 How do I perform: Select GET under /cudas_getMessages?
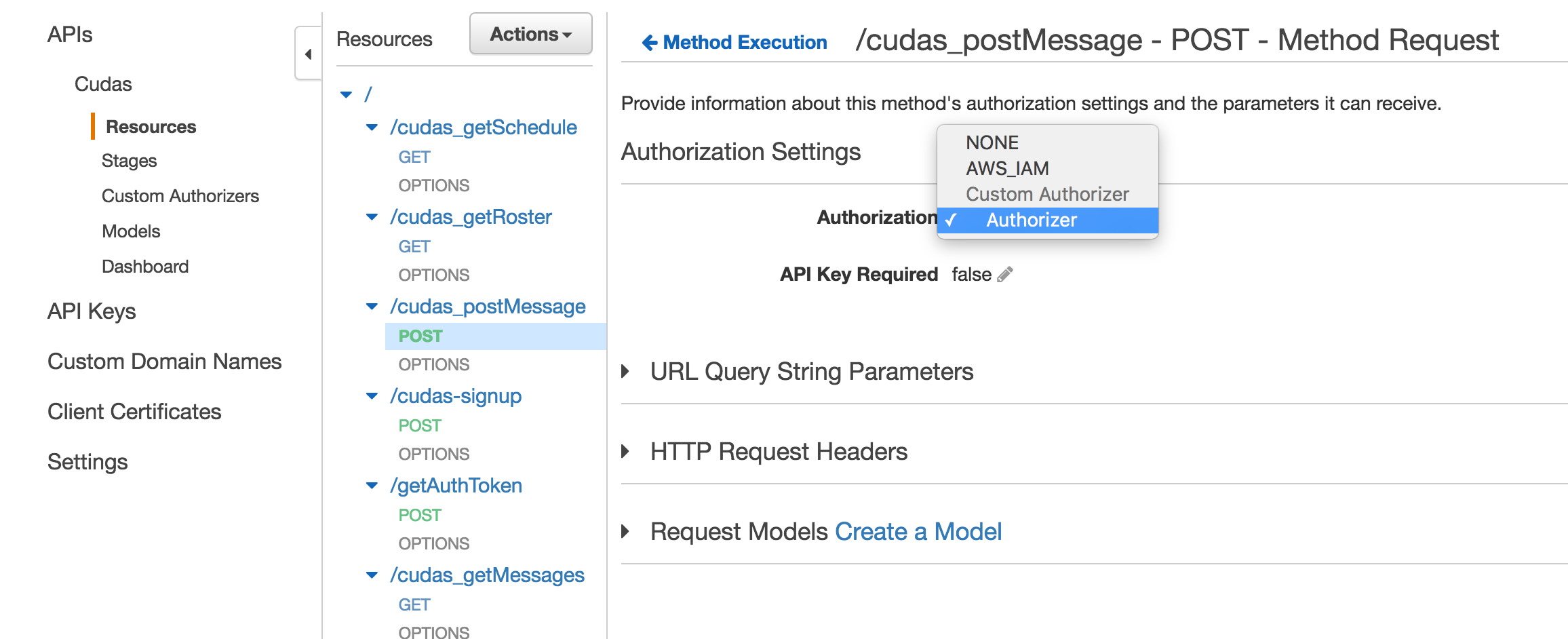[414, 604]
